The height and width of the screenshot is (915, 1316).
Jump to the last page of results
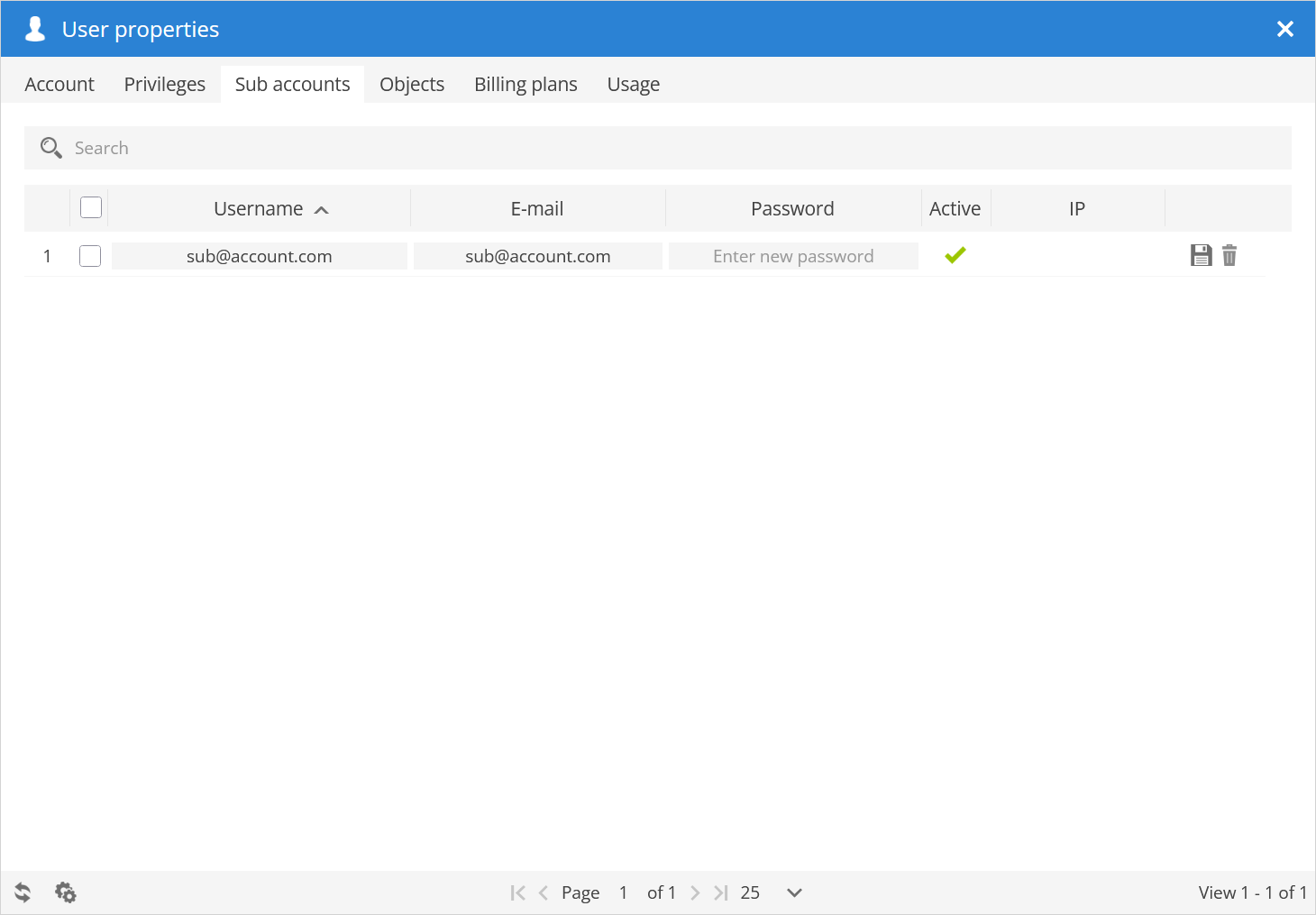720,892
